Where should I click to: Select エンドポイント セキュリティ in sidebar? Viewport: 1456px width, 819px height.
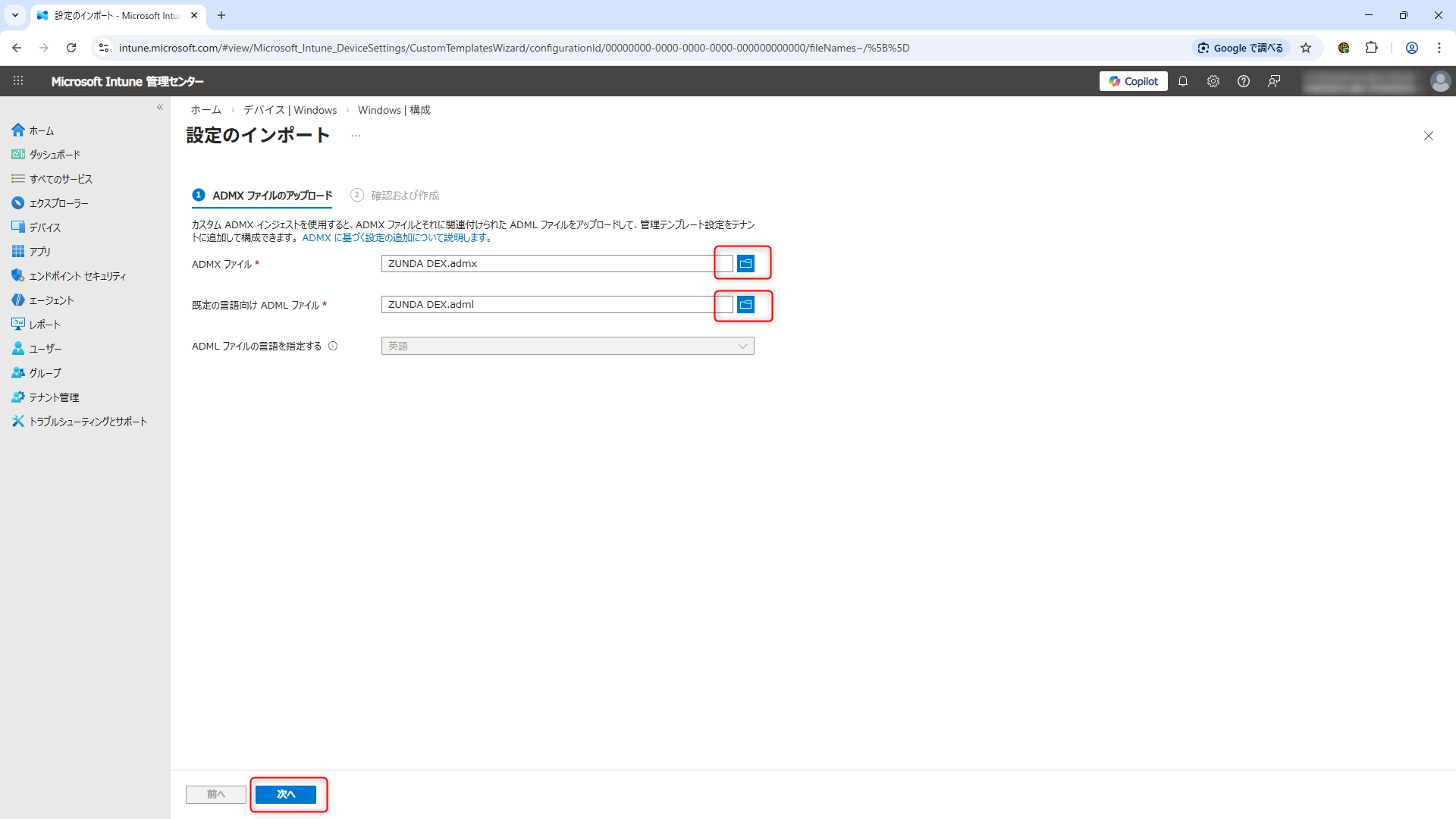[77, 276]
